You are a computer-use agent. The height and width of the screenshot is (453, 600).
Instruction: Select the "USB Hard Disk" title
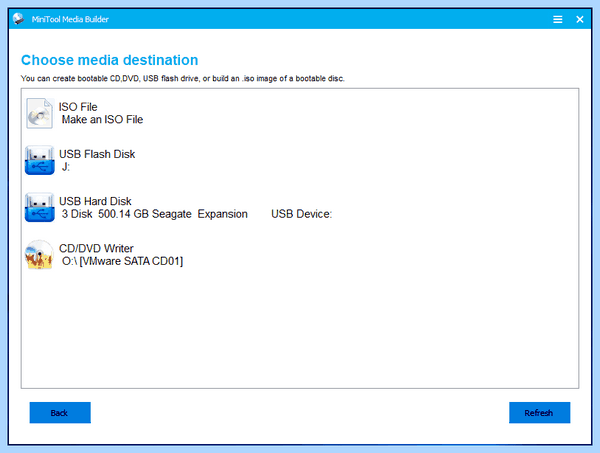[95, 201]
